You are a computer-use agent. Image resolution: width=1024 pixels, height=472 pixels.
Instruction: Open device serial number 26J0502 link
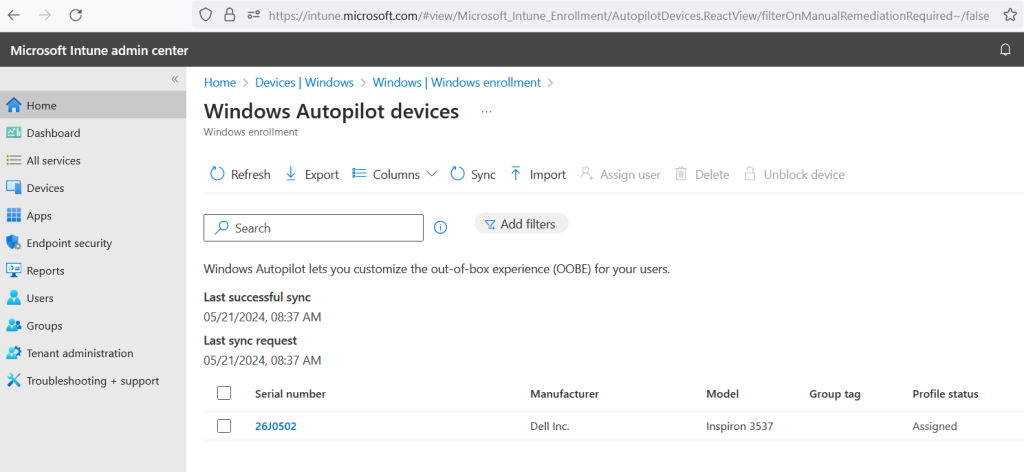coord(275,426)
